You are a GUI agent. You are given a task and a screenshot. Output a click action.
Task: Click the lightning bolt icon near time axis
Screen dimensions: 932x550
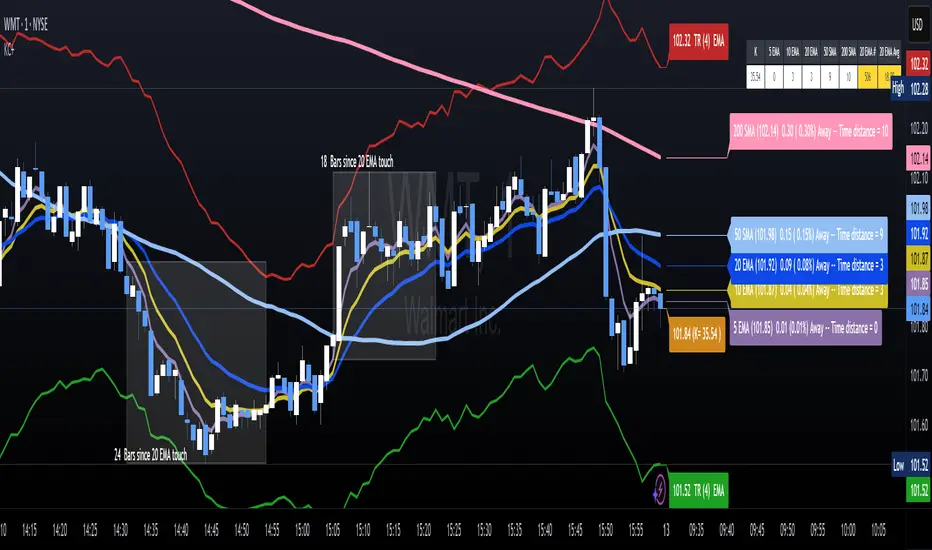659,491
